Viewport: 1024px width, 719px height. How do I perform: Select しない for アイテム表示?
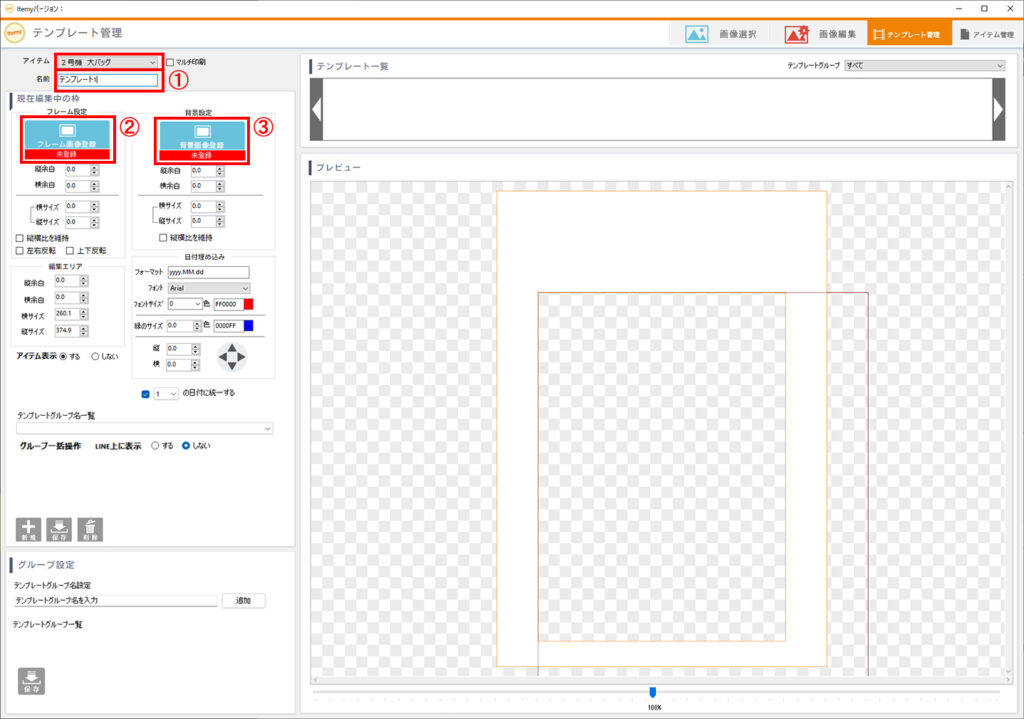96,356
